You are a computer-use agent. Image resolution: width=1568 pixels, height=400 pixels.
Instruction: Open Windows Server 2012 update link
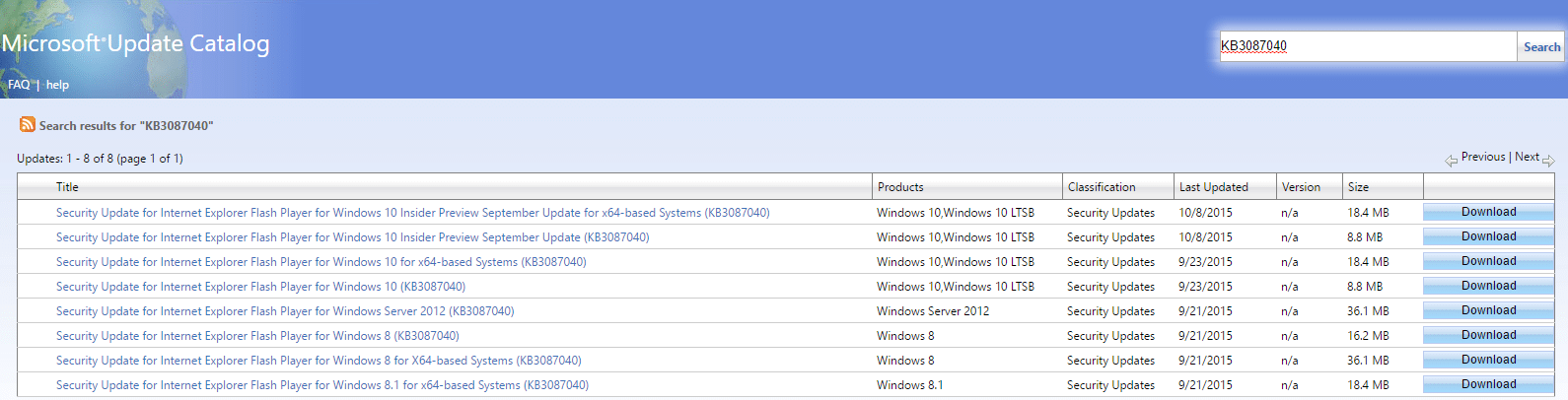pyautogui.click(x=285, y=311)
